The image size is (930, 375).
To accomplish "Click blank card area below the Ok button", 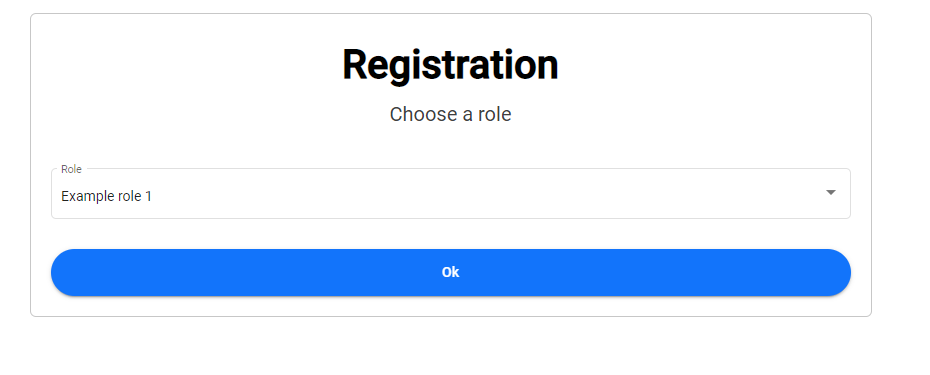I will [451, 306].
